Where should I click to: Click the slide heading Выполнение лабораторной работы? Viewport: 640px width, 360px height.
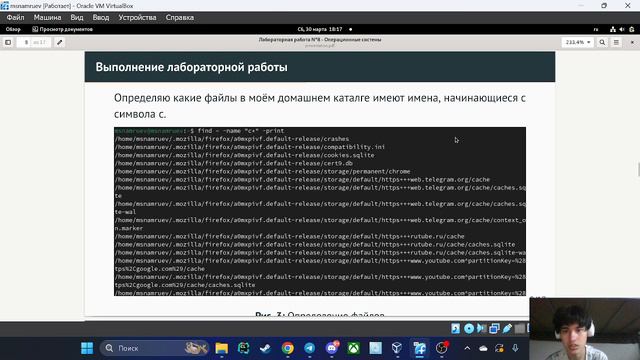191,67
